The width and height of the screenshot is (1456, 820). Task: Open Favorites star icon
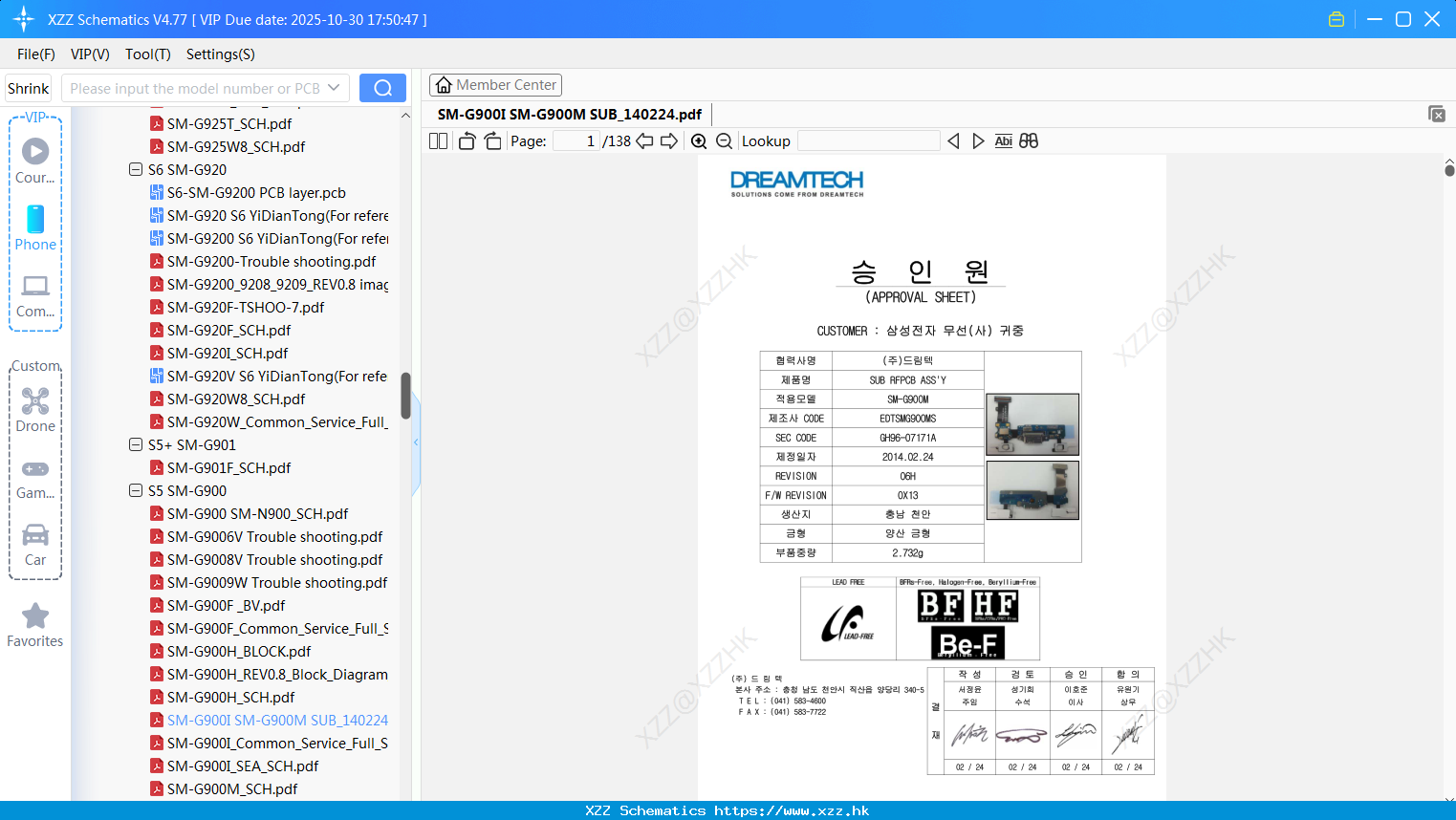pyautogui.click(x=35, y=625)
